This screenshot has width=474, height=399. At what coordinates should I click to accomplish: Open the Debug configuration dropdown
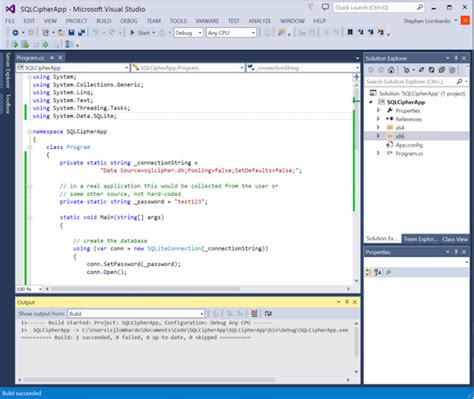pyautogui.click(x=188, y=33)
